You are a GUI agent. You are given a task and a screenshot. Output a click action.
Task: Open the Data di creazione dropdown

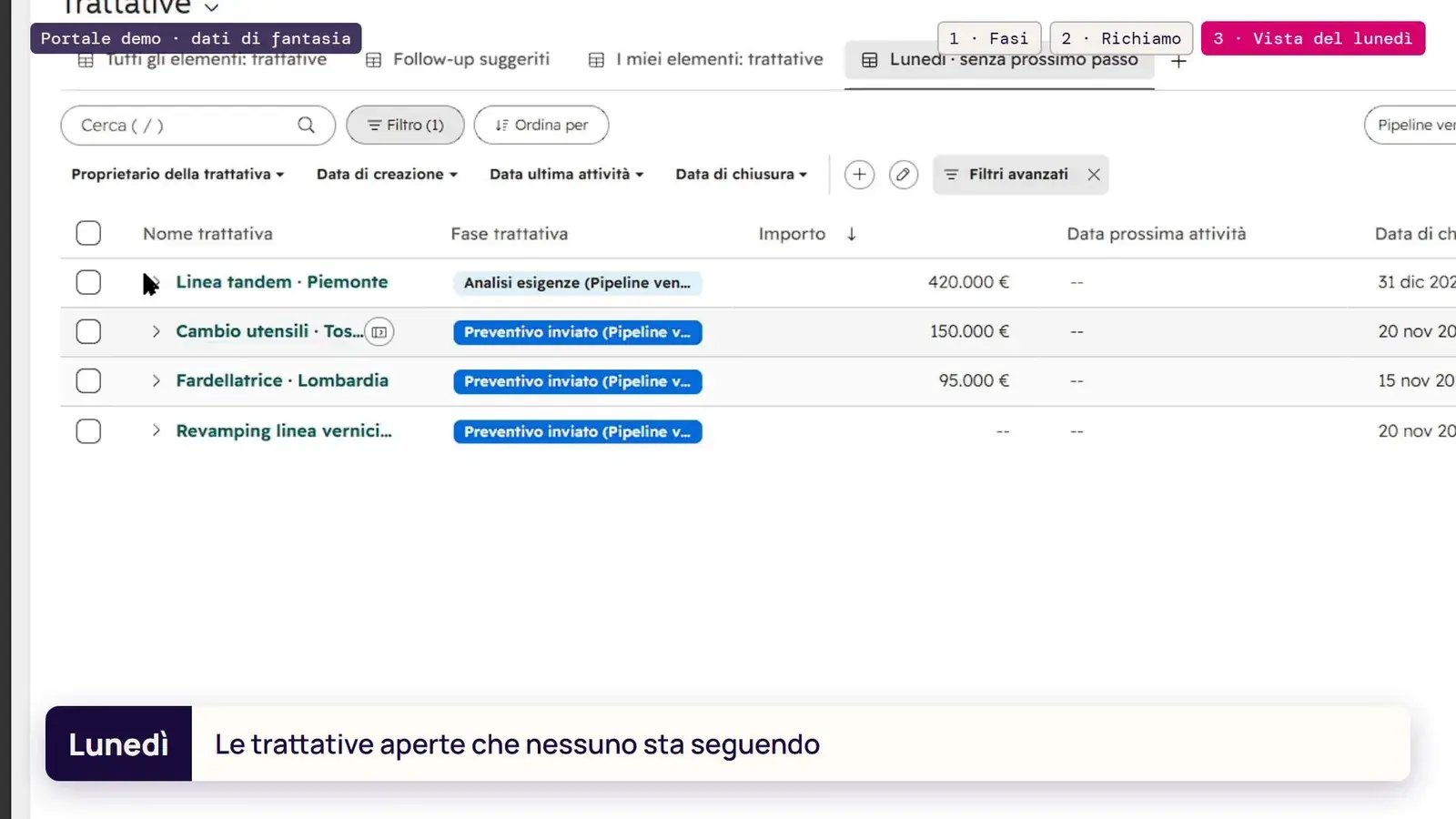pos(387,174)
